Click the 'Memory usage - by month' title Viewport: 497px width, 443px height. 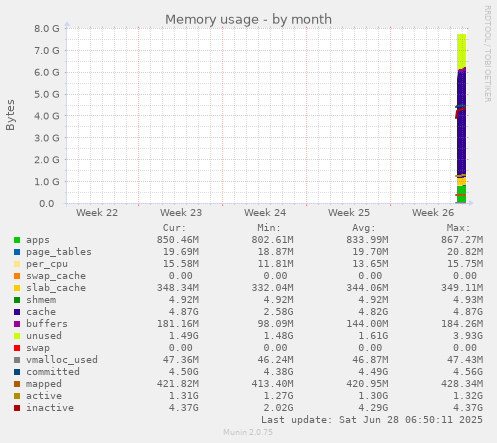pos(248,19)
